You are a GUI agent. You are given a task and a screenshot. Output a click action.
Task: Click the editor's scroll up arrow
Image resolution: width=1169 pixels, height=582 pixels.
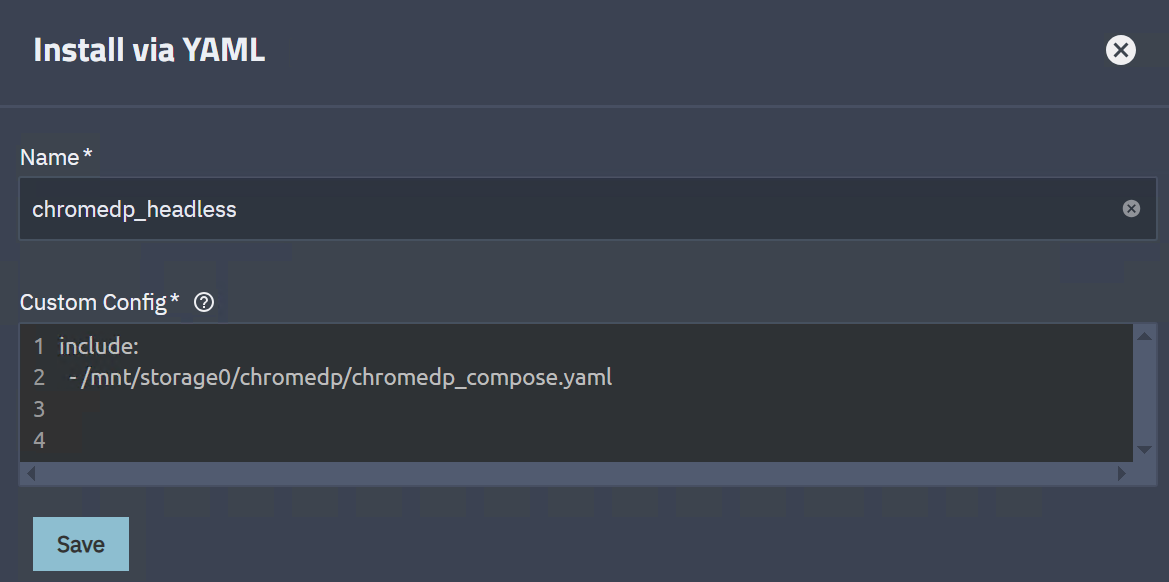(x=1145, y=336)
